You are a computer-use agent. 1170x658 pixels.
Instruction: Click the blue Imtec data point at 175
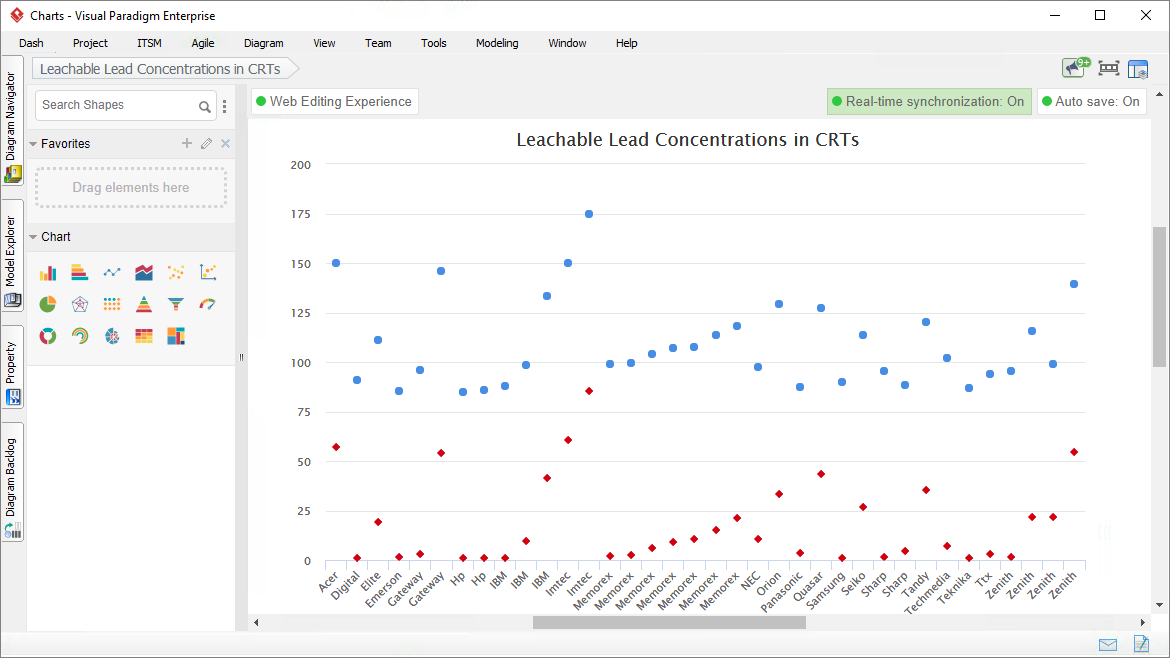(x=589, y=214)
